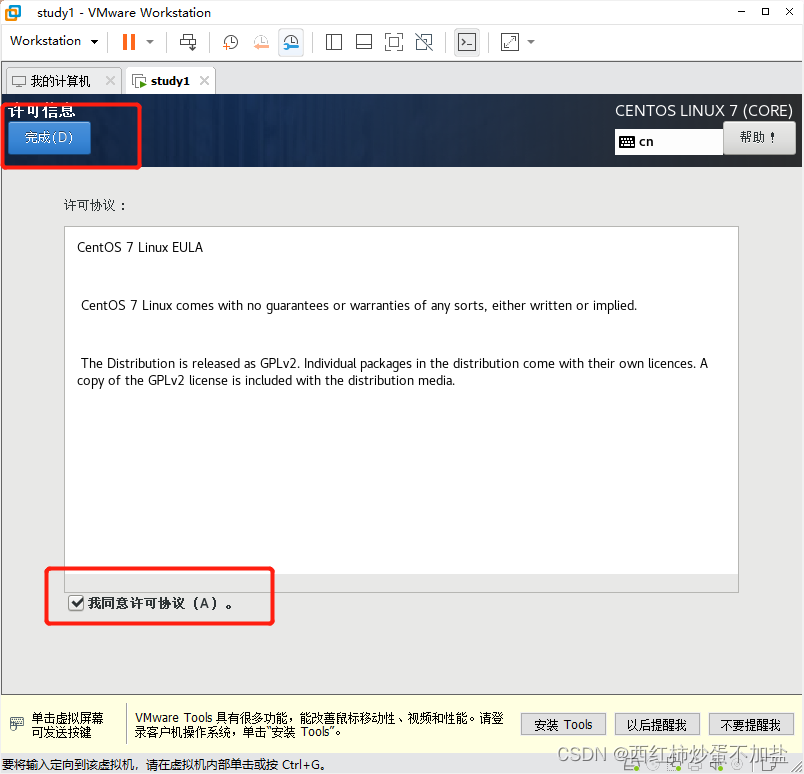This screenshot has height=774, width=804.
Task: Close the study1 tab
Action: tap(204, 81)
